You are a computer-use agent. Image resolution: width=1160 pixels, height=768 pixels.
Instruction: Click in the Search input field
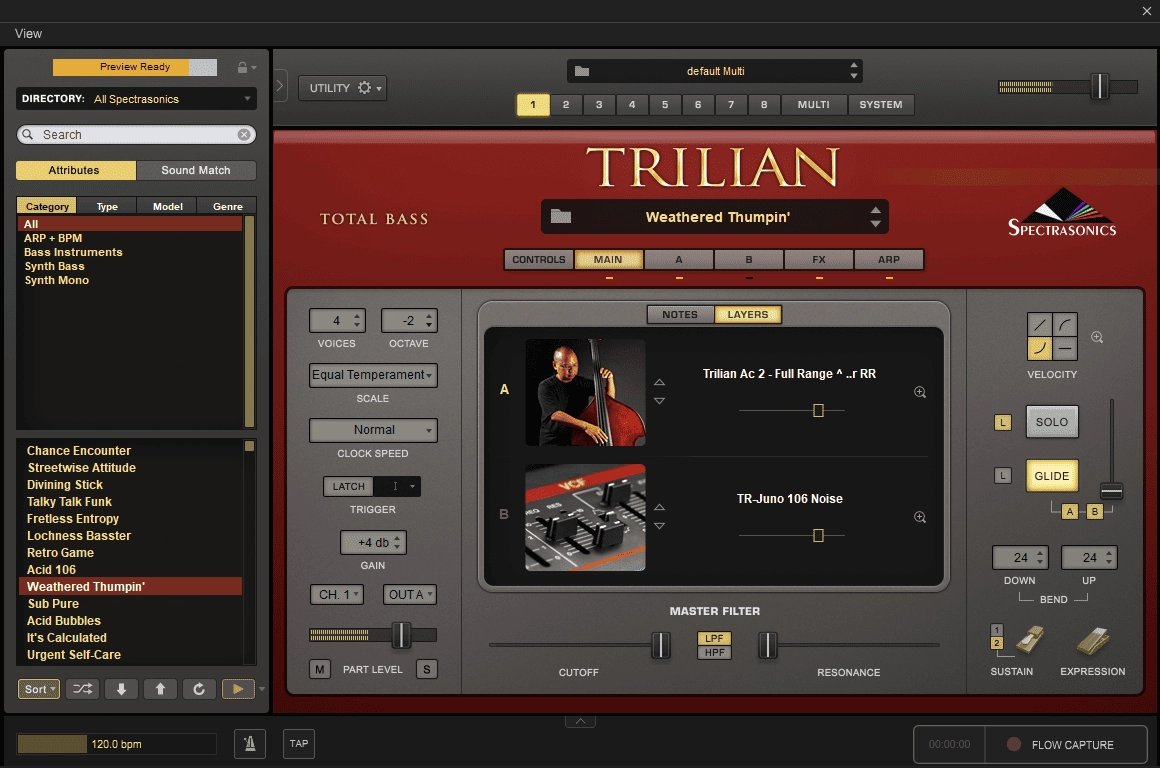point(137,135)
